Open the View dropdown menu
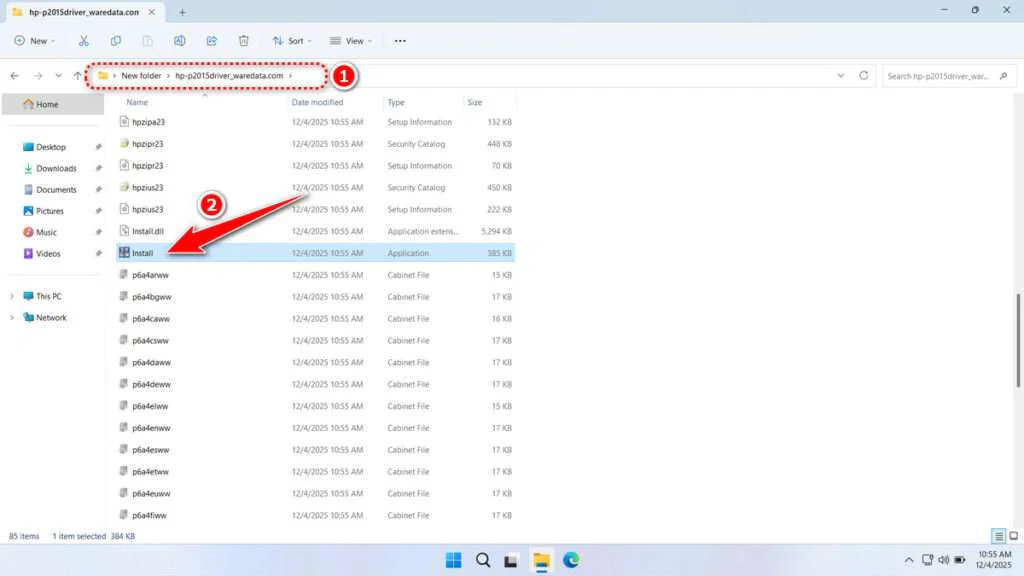Viewport: 1024px width, 576px height. (350, 41)
